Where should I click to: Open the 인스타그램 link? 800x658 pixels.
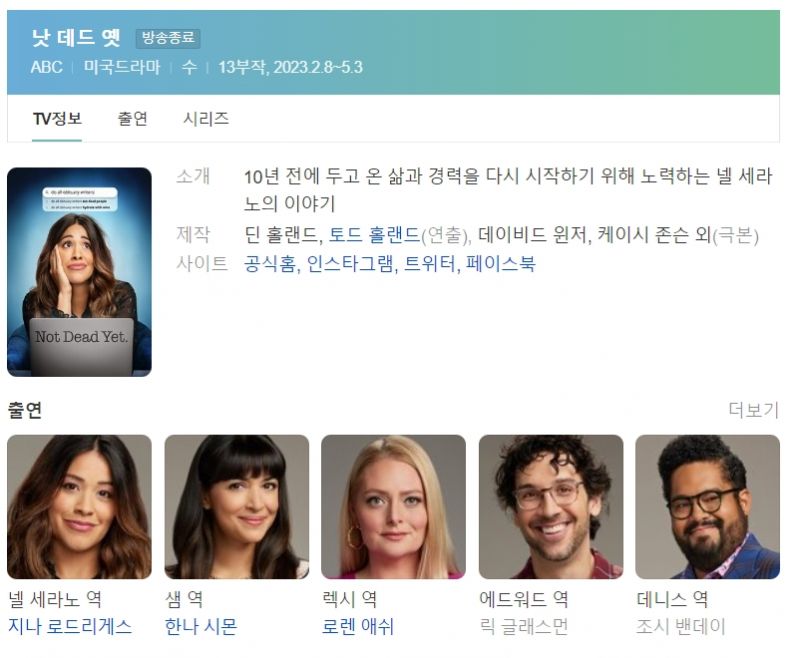(350, 264)
